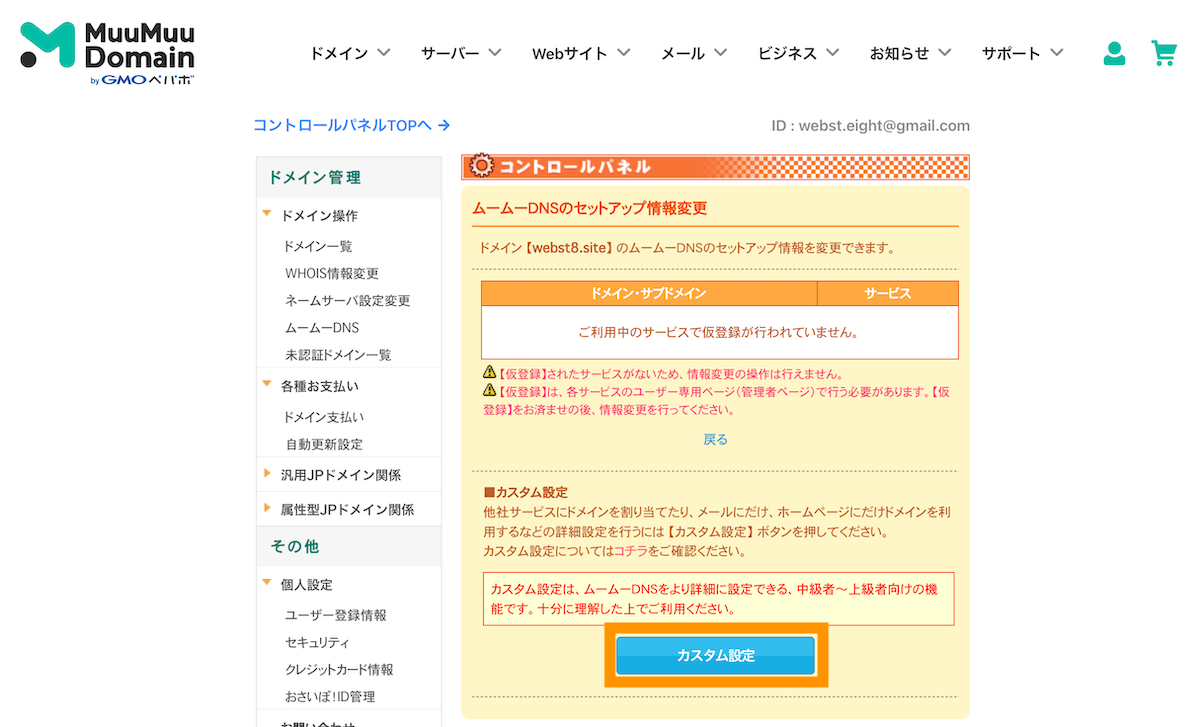
Task: Collapse the ドメイン操作 sidebar section
Action: [x=267, y=213]
